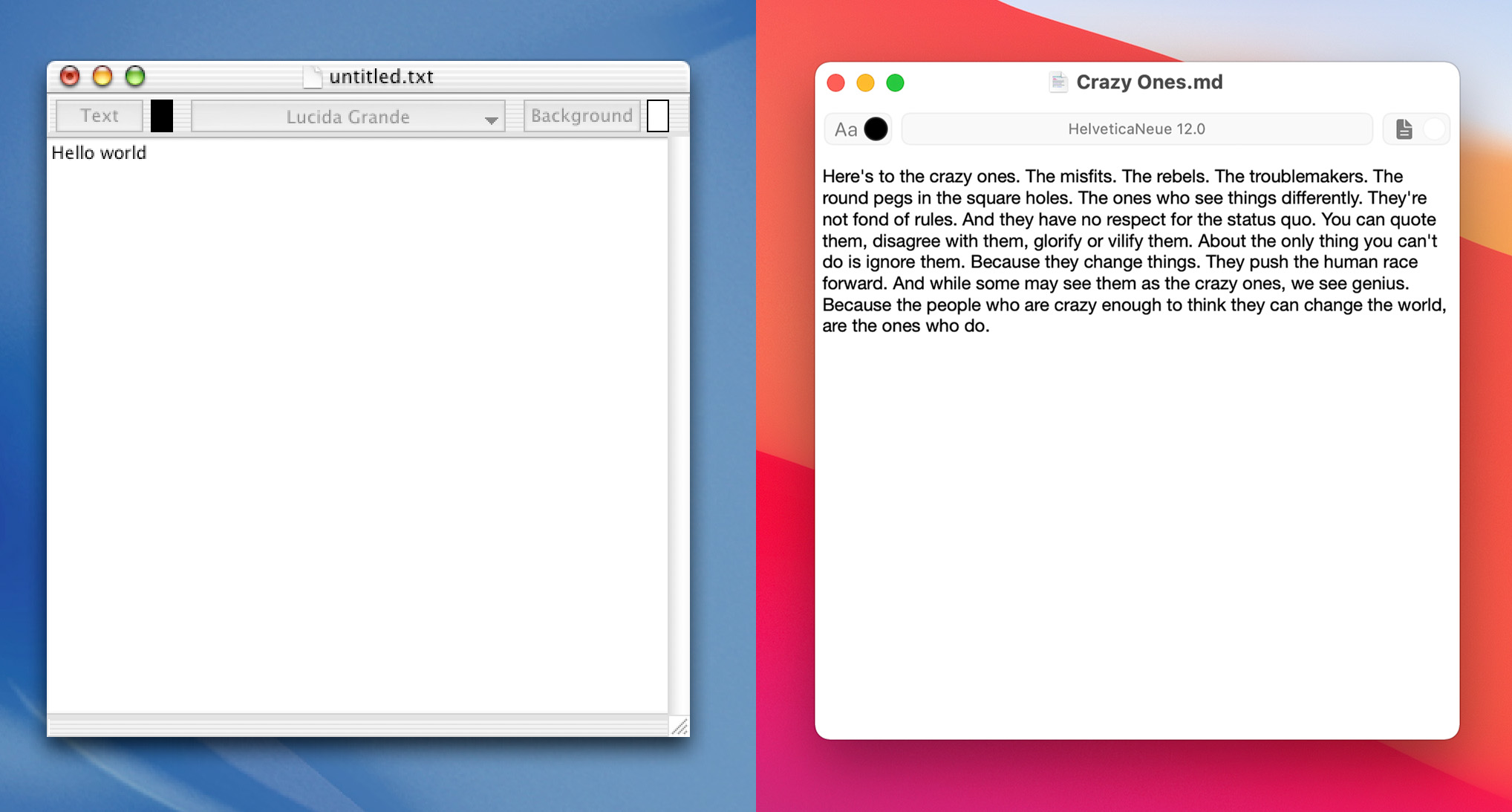Click the "Hello world" text in the editor
Viewport: 1512px width, 812px height.
click(x=99, y=153)
